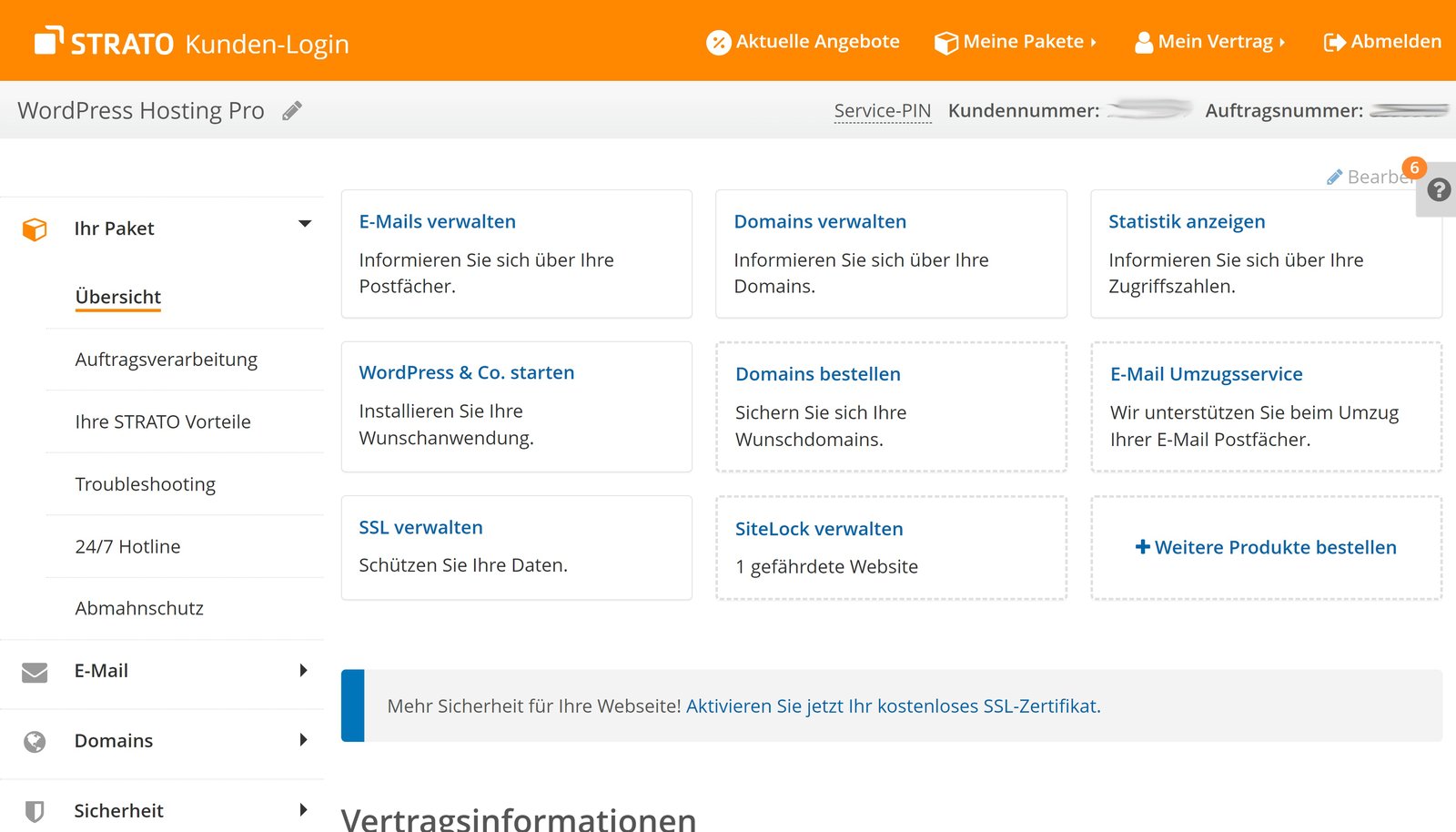Click the envelope icon beside E-Mail
Image resolution: width=1456 pixels, height=832 pixels.
coord(34,671)
